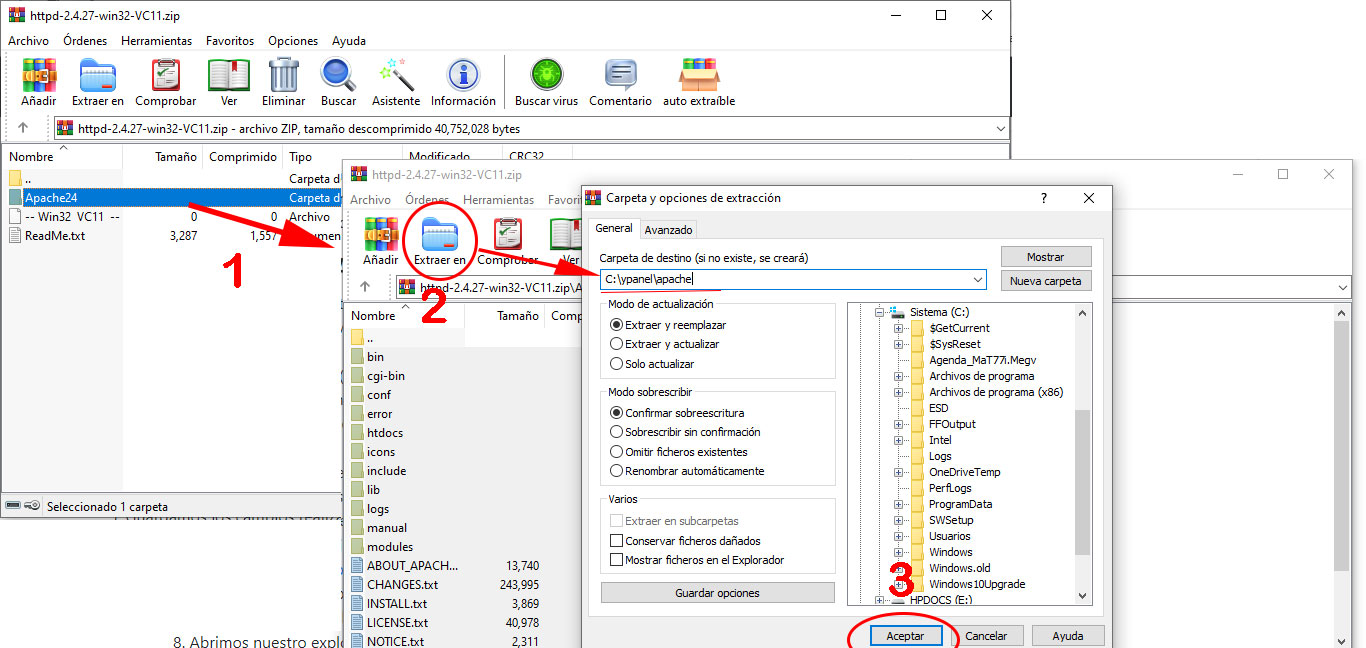The width and height of the screenshot is (1366, 648).
Task: Open the Comentario toolbar icon
Action: (x=620, y=82)
